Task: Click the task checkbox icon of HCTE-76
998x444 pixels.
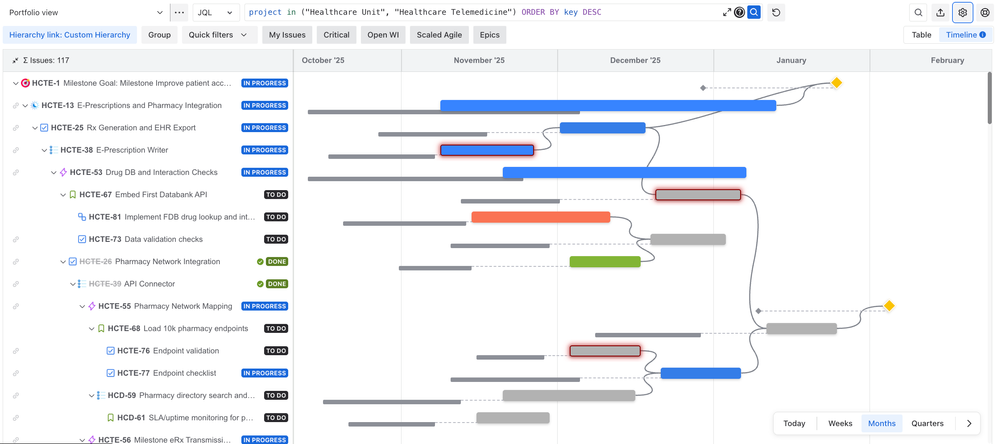Action: [x=110, y=350]
